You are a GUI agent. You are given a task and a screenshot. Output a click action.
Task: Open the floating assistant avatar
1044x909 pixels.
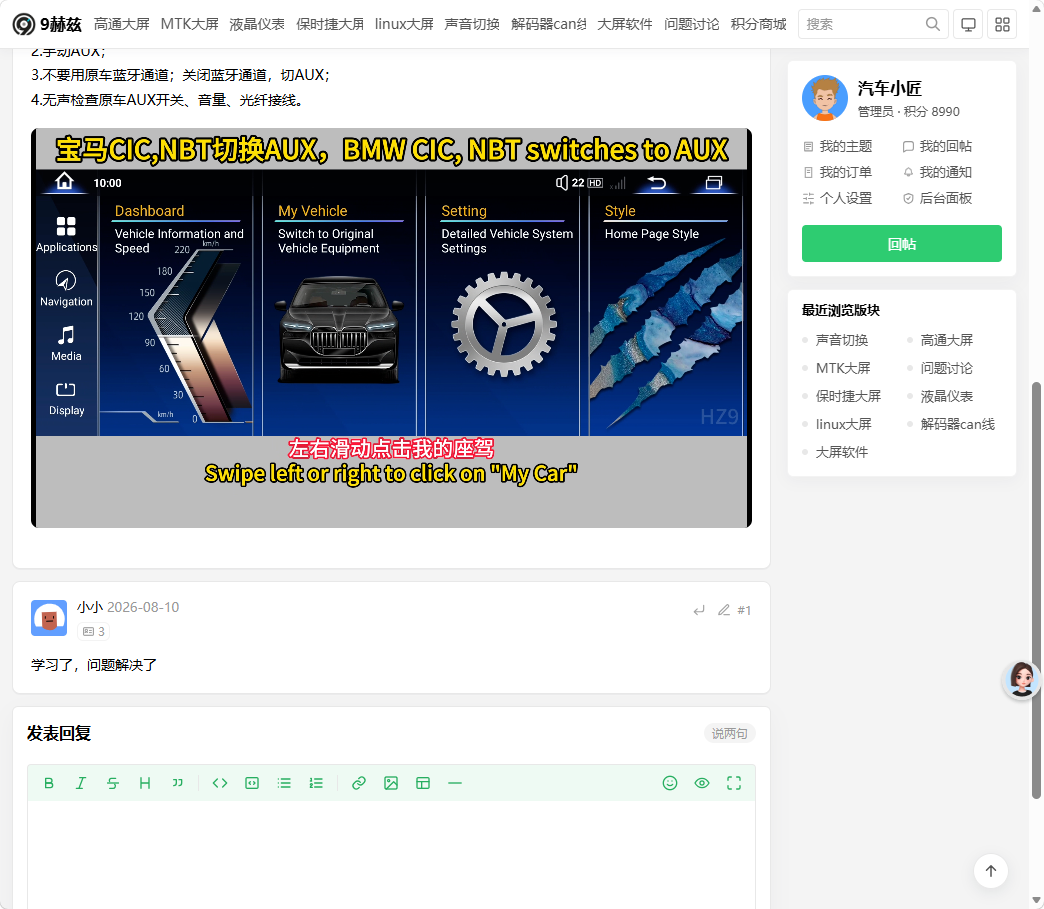tap(1022, 680)
